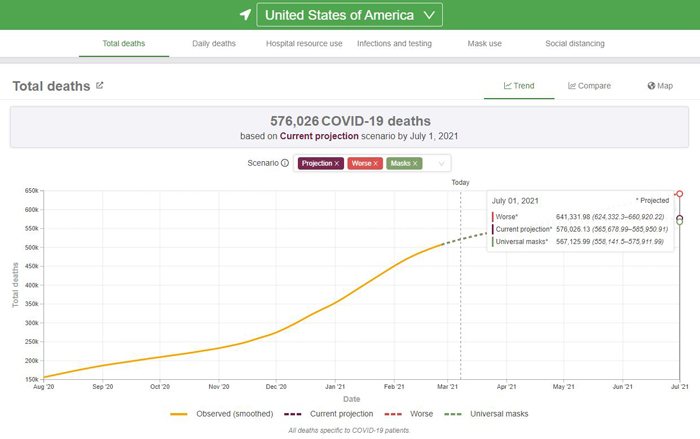Select the Mask use tab
The image size is (700, 439).
coord(485,44)
